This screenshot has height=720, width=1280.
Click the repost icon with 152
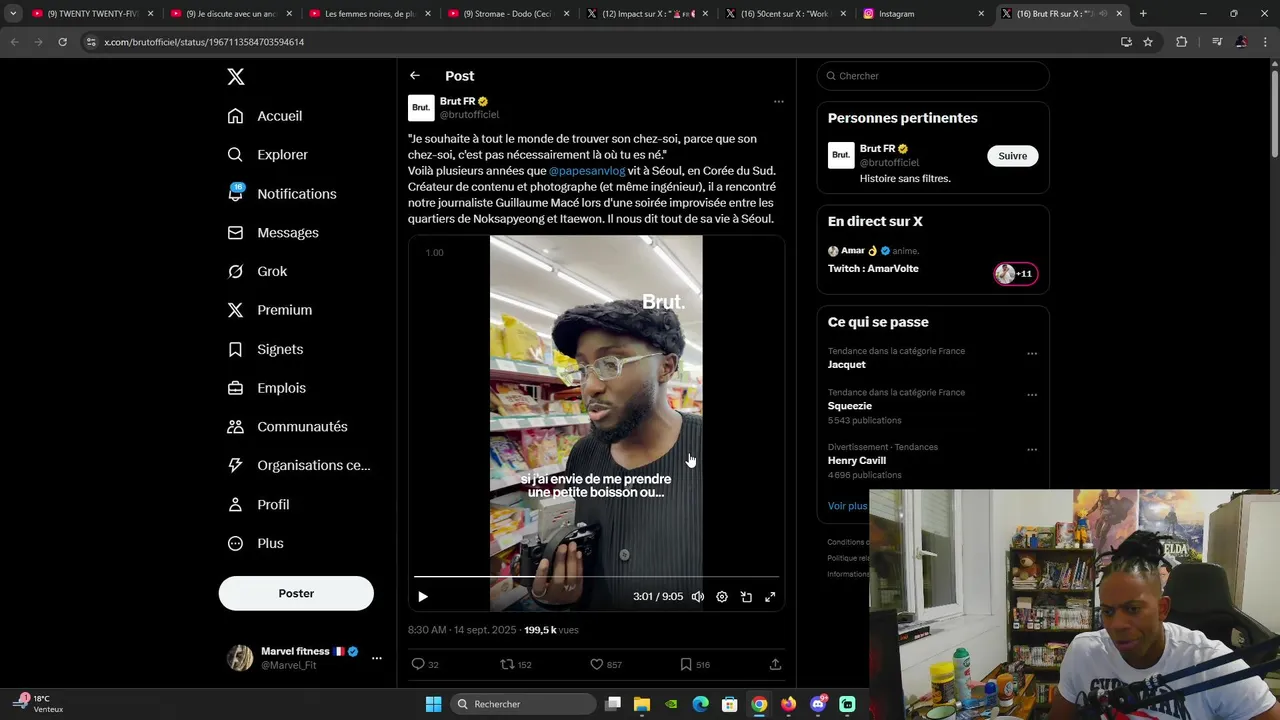point(507,664)
